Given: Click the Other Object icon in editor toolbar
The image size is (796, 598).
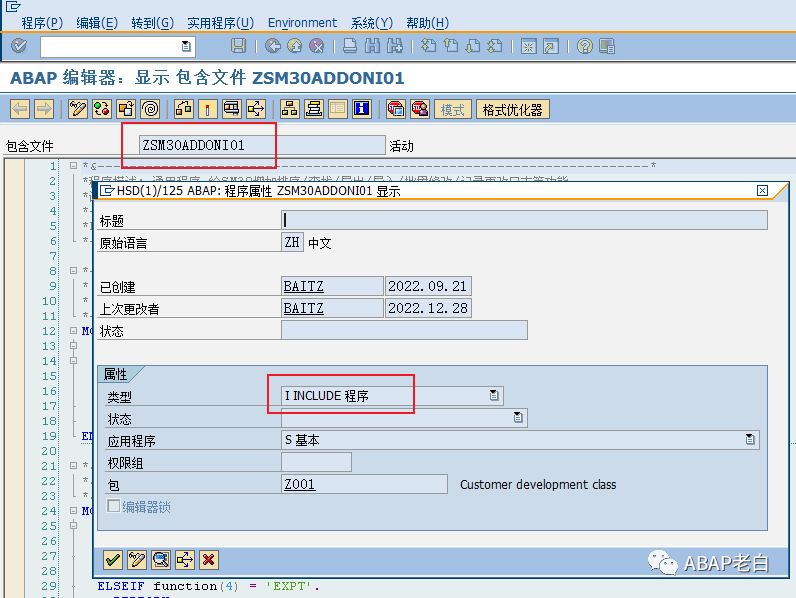Looking at the screenshot, I should (x=126, y=109).
